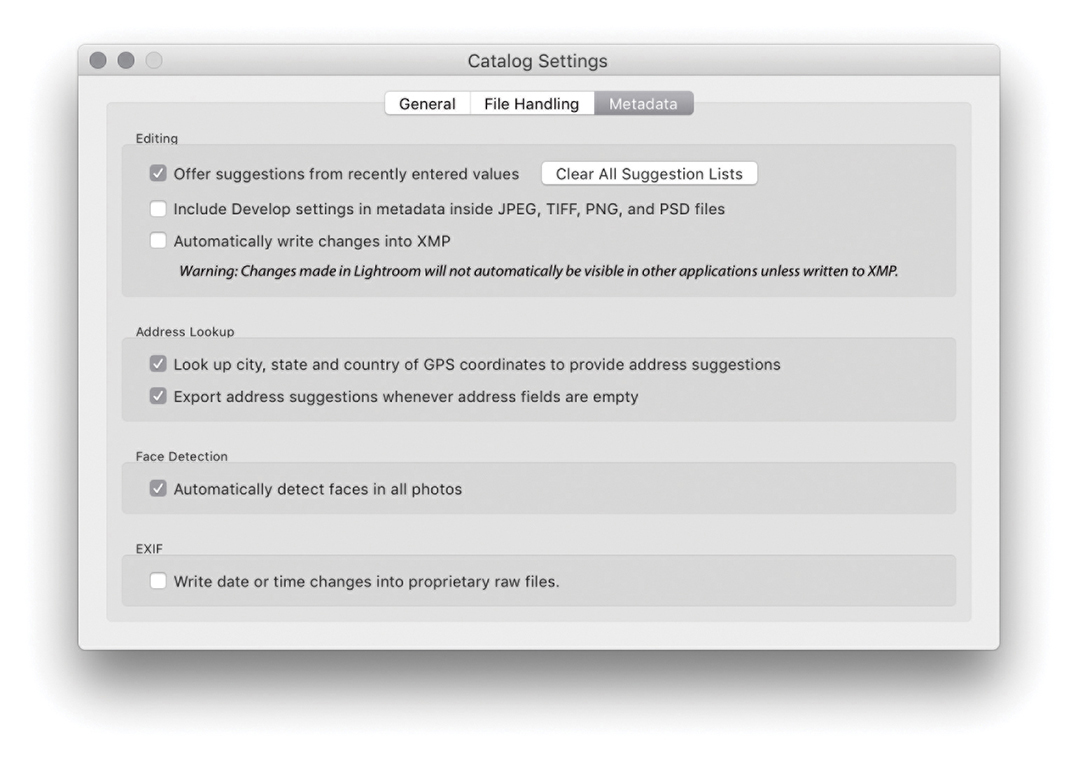Click Clear All Suggestion Lists button
Viewport: 1078px width, 762px height.
coord(649,174)
